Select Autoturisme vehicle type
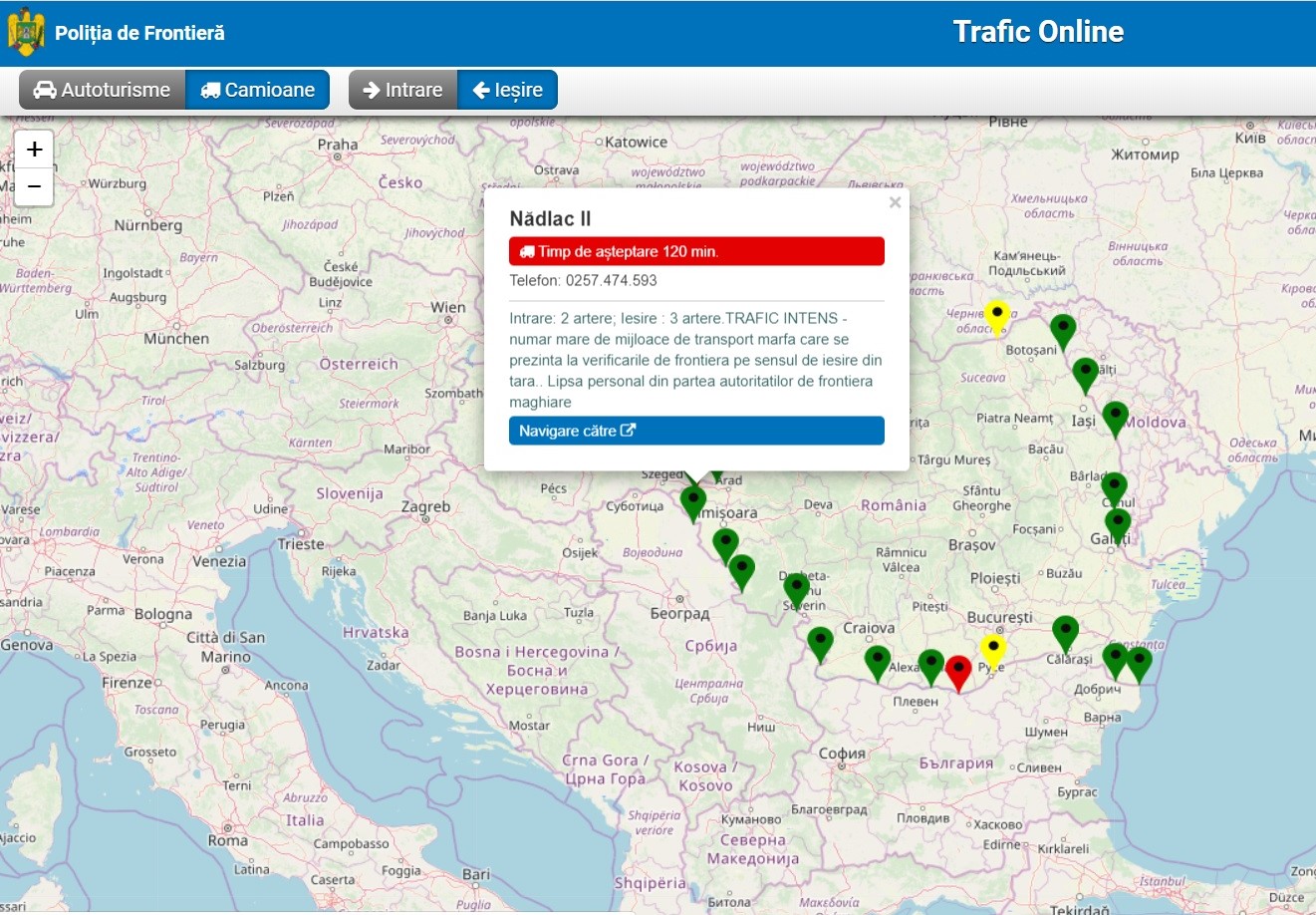Image resolution: width=1316 pixels, height=915 pixels. (x=103, y=90)
